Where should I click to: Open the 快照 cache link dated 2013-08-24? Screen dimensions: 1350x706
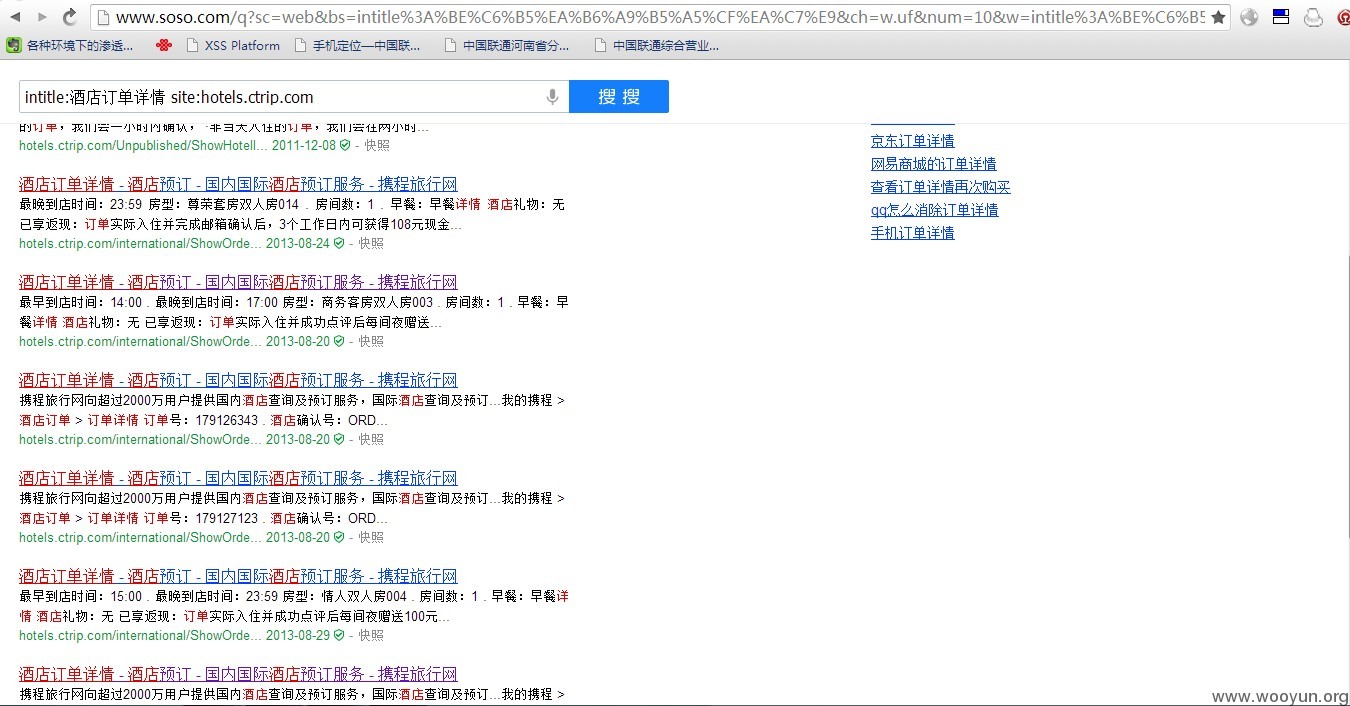[371, 243]
